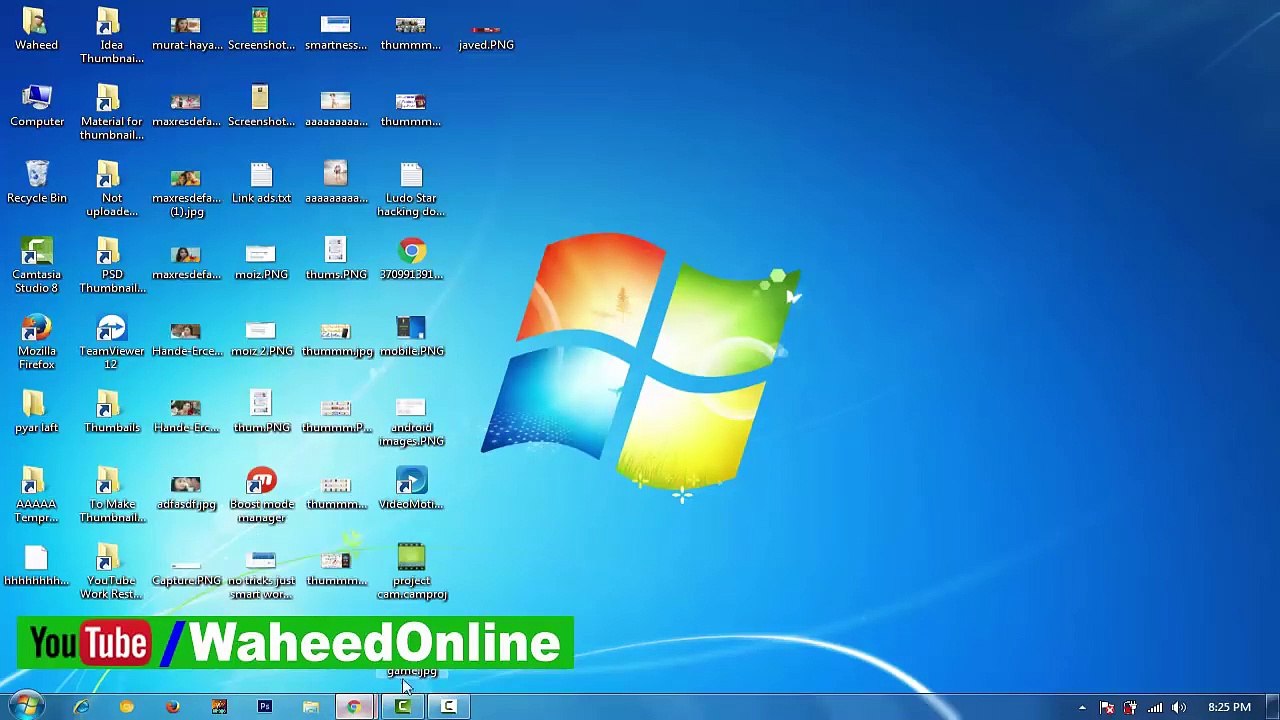Viewport: 1280px width, 720px height.
Task: Switch to the green Camtasia Studio taskbar button
Action: pyautogui.click(x=403, y=707)
